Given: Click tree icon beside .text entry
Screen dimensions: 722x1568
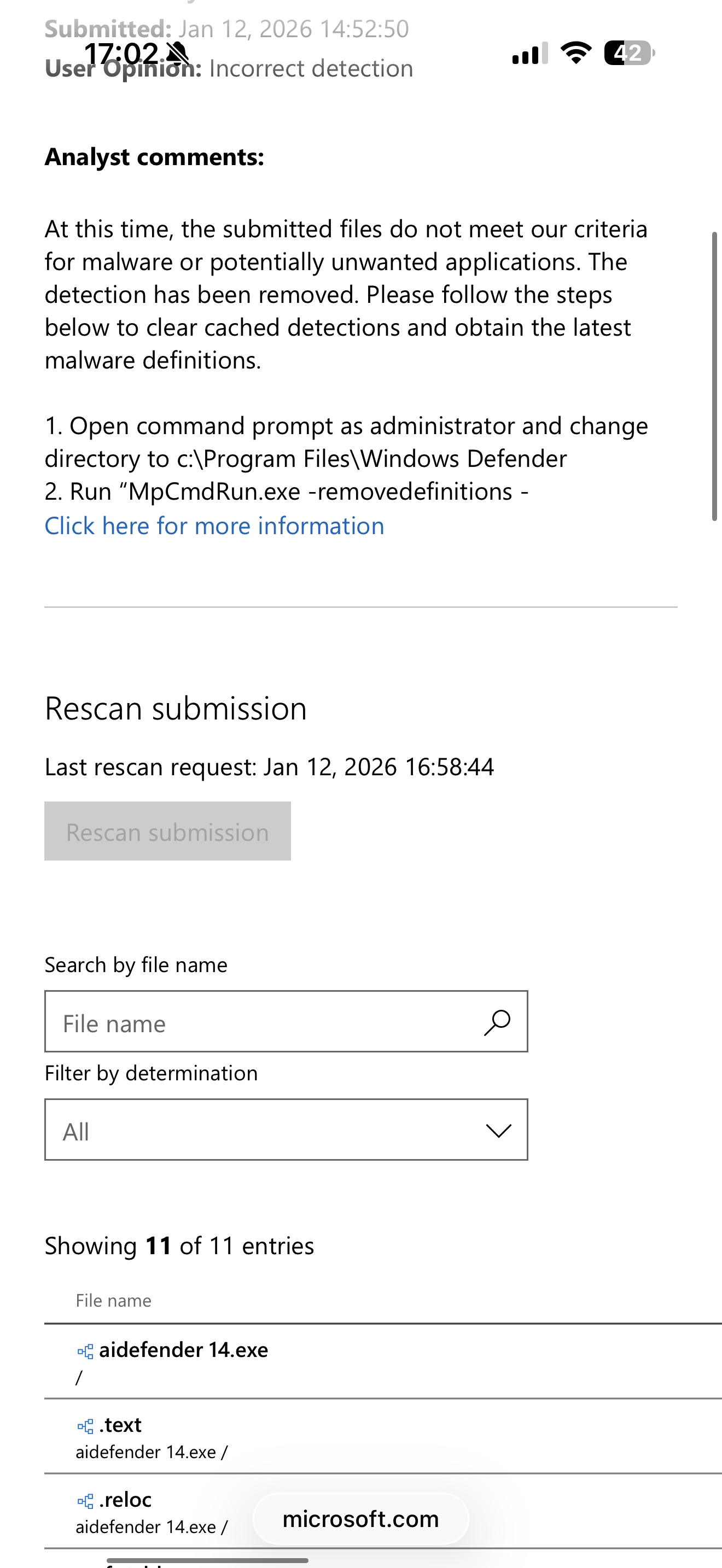Looking at the screenshot, I should coord(85,1426).
